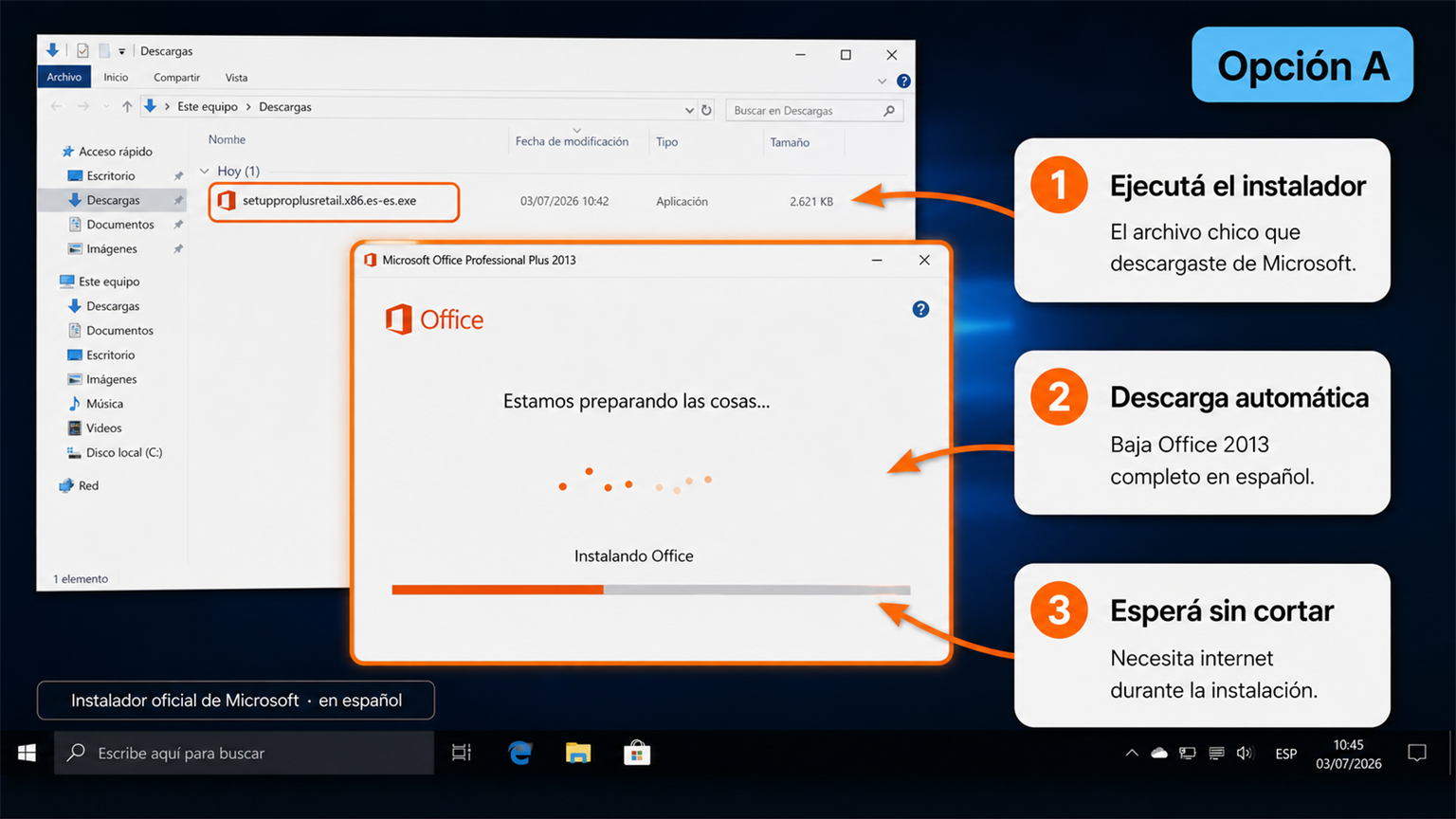Image resolution: width=1456 pixels, height=819 pixels.
Task: Click Este equipo in the address path
Action: coord(208,107)
